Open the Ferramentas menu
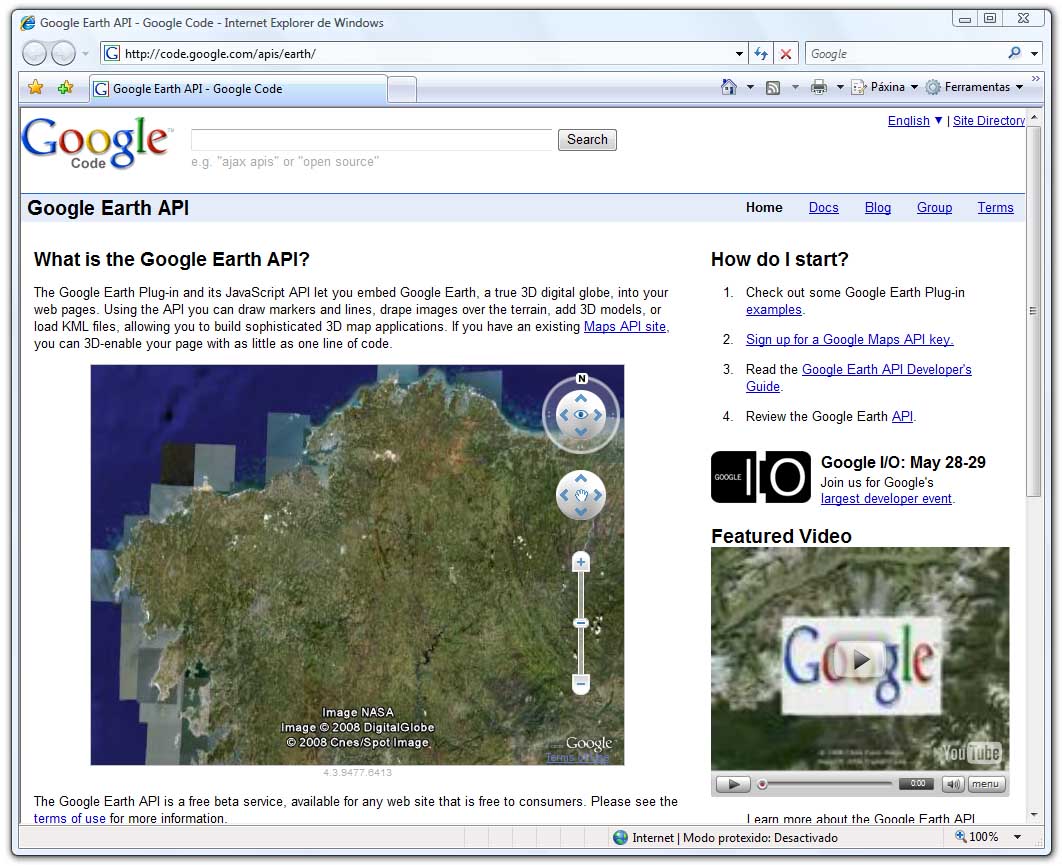Viewport: 1062px width, 866px height. [x=974, y=87]
